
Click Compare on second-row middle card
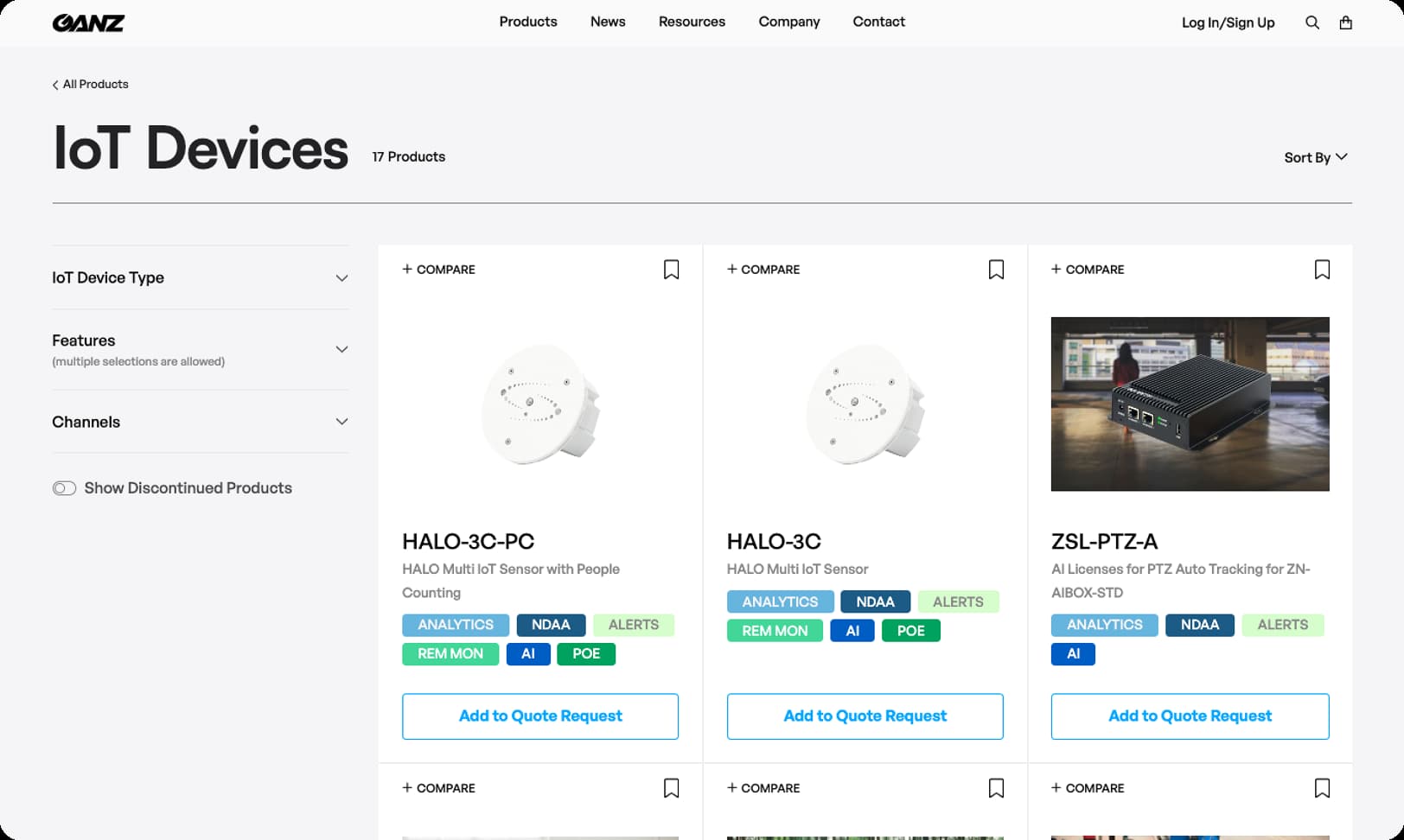pyautogui.click(x=763, y=788)
